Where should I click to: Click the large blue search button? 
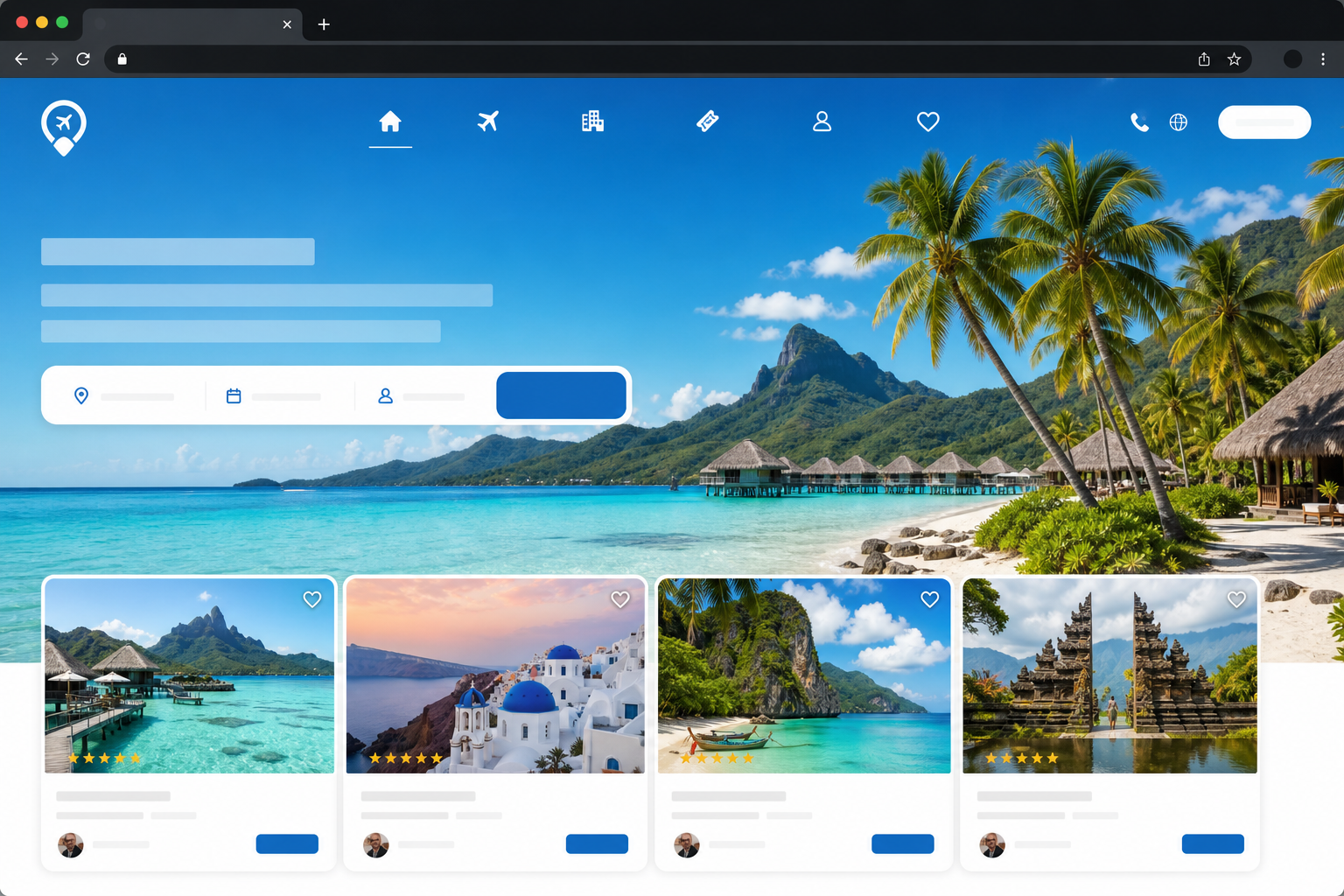(561, 395)
